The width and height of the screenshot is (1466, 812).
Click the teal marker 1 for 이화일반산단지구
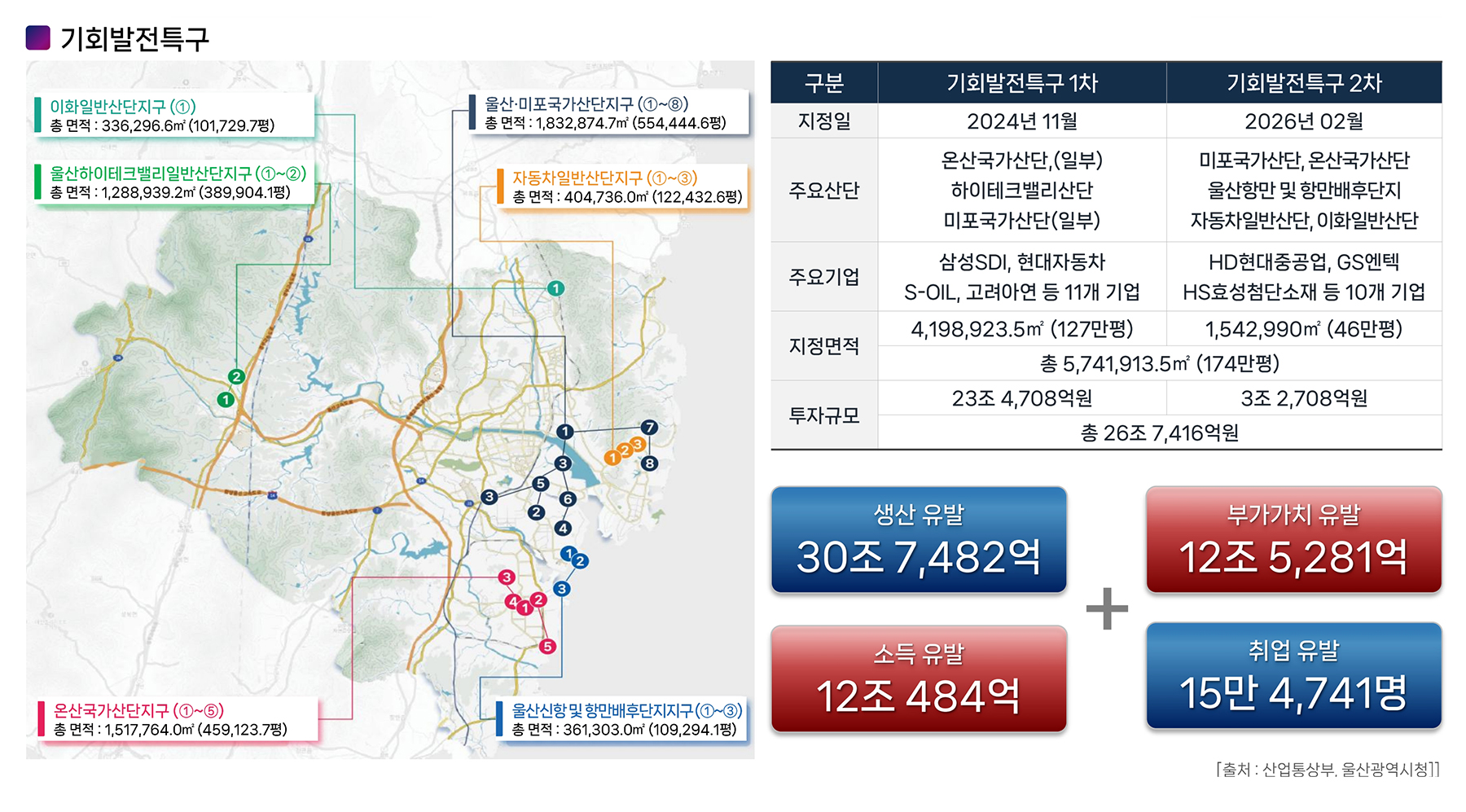(x=555, y=288)
